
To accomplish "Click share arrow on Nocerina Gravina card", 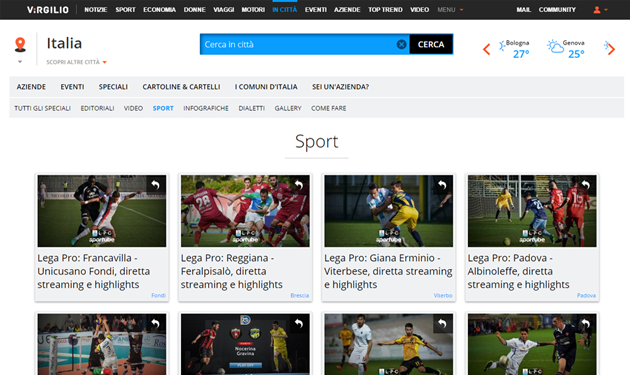I will pos(299,324).
